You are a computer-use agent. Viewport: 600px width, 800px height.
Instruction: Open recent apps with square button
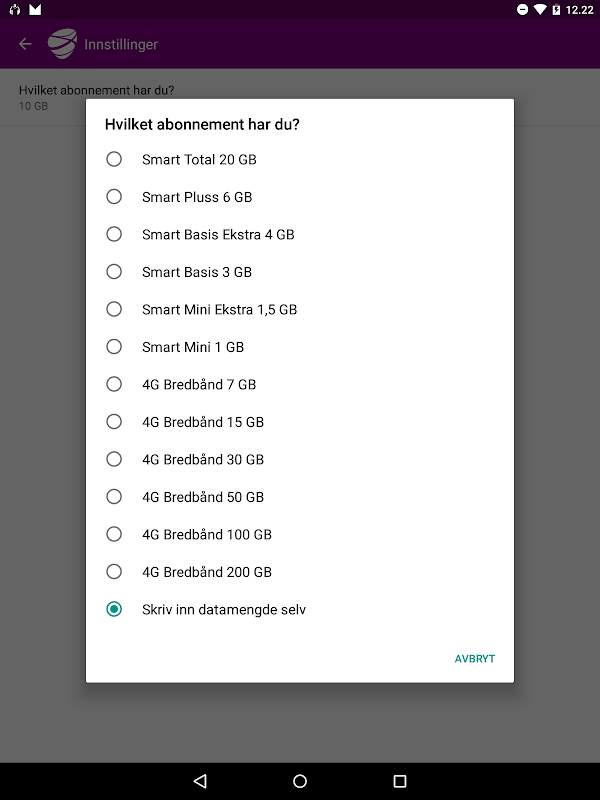click(x=400, y=781)
